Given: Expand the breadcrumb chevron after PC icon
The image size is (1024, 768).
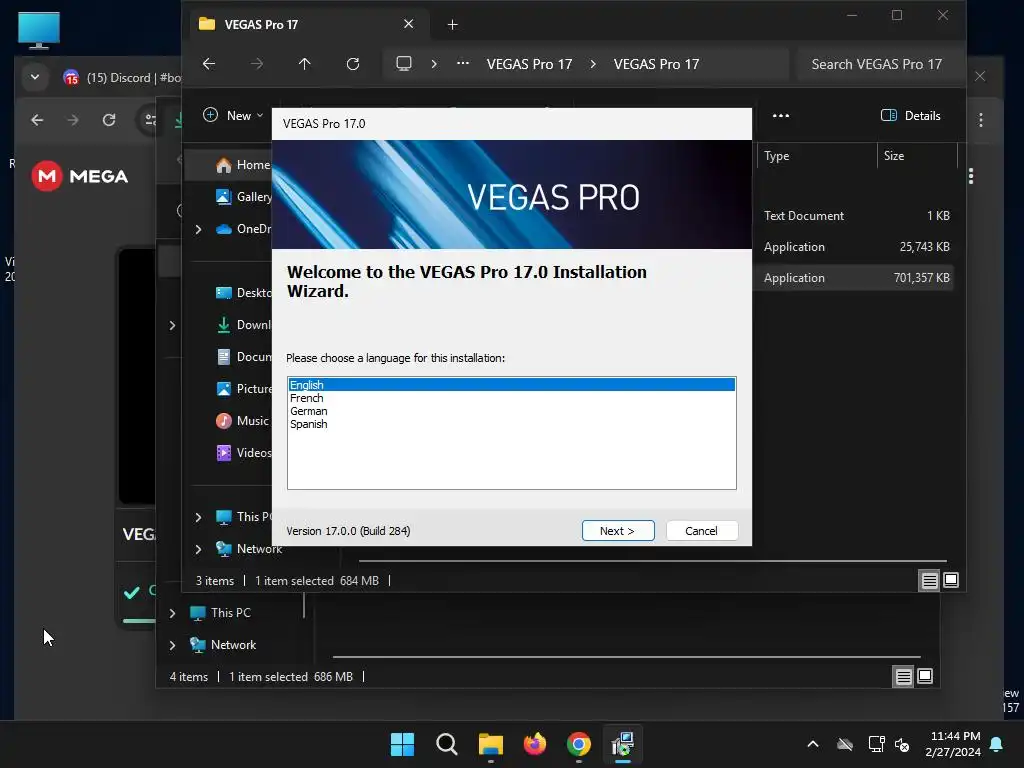Looking at the screenshot, I should click(434, 64).
